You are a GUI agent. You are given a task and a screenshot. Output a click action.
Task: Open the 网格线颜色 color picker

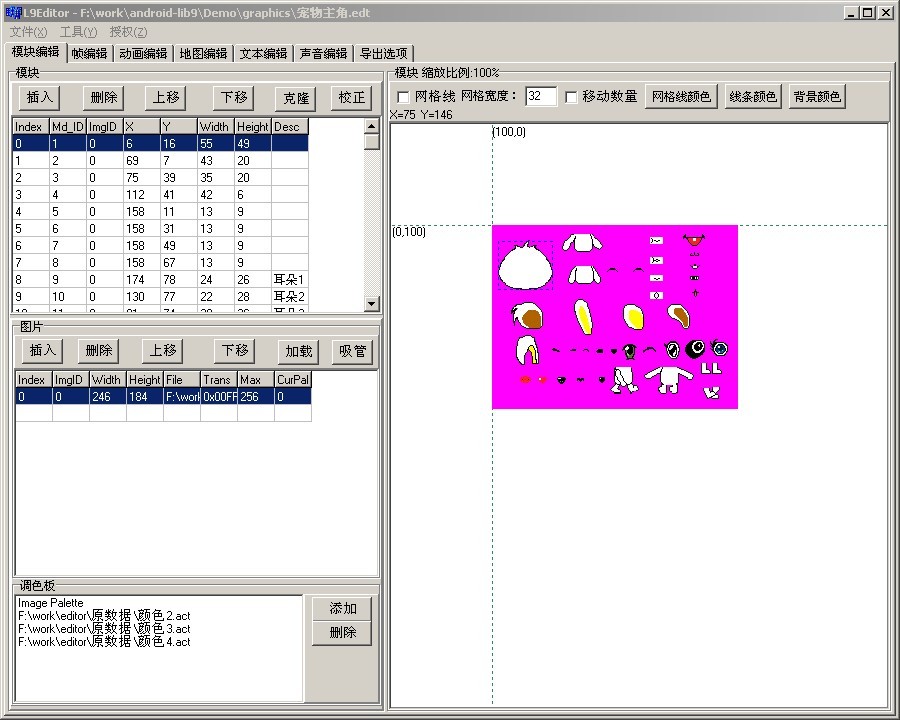tap(681, 96)
